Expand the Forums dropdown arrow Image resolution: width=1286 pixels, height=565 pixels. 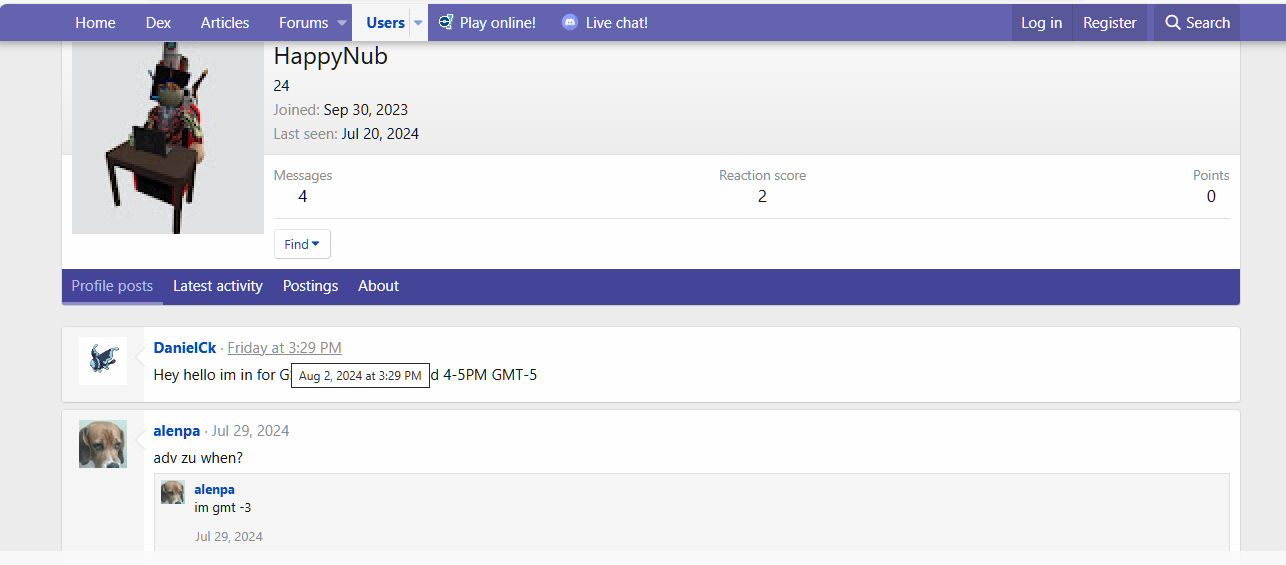coord(342,22)
